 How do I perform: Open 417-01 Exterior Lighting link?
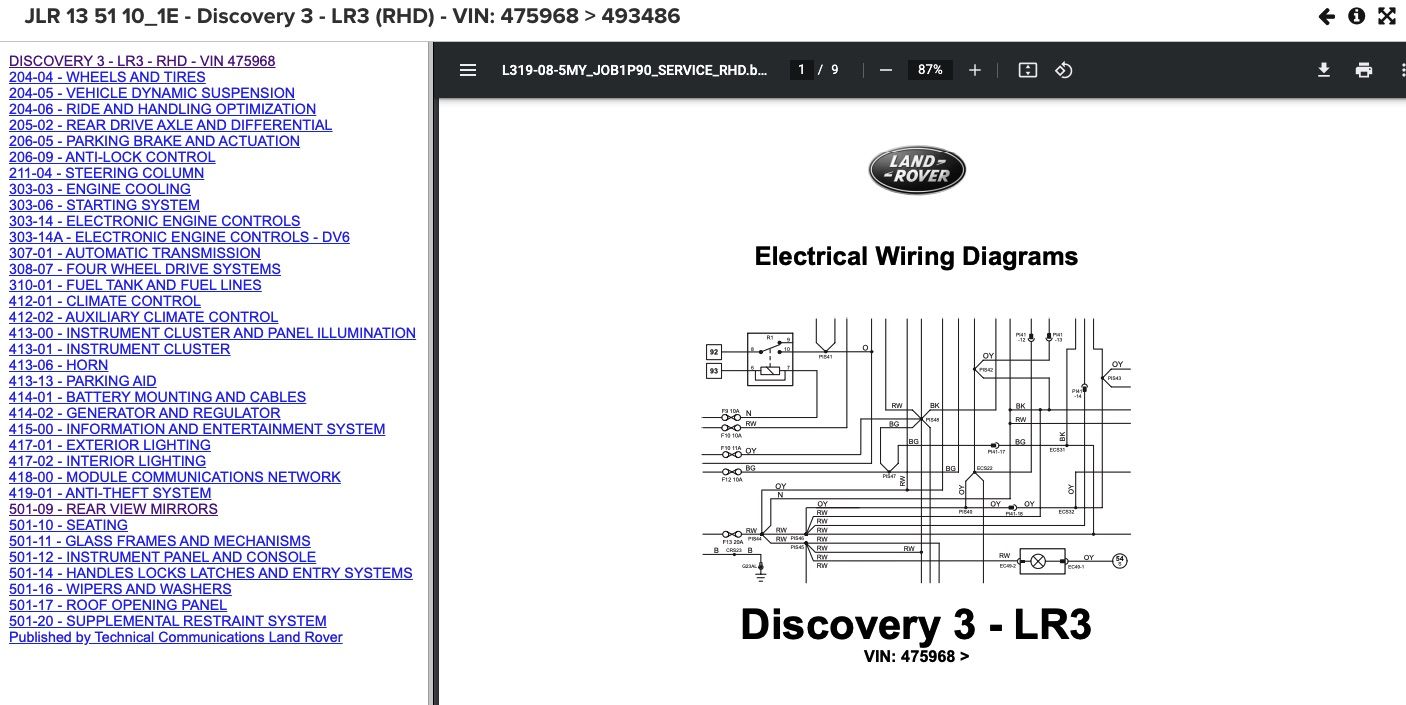coord(110,445)
